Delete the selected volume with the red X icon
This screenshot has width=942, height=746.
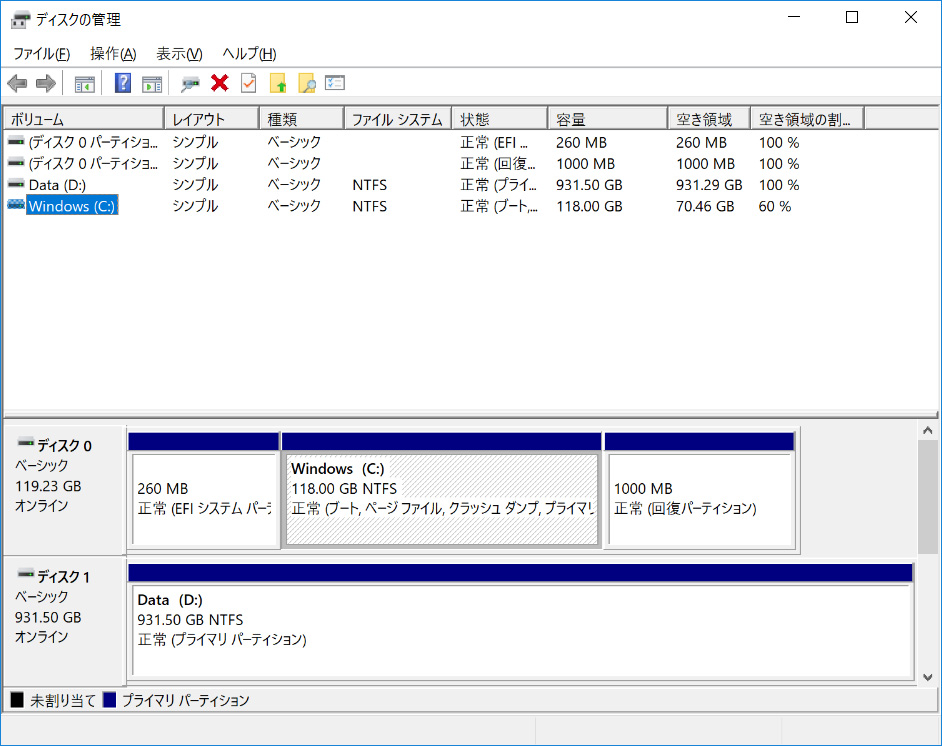pyautogui.click(x=218, y=83)
